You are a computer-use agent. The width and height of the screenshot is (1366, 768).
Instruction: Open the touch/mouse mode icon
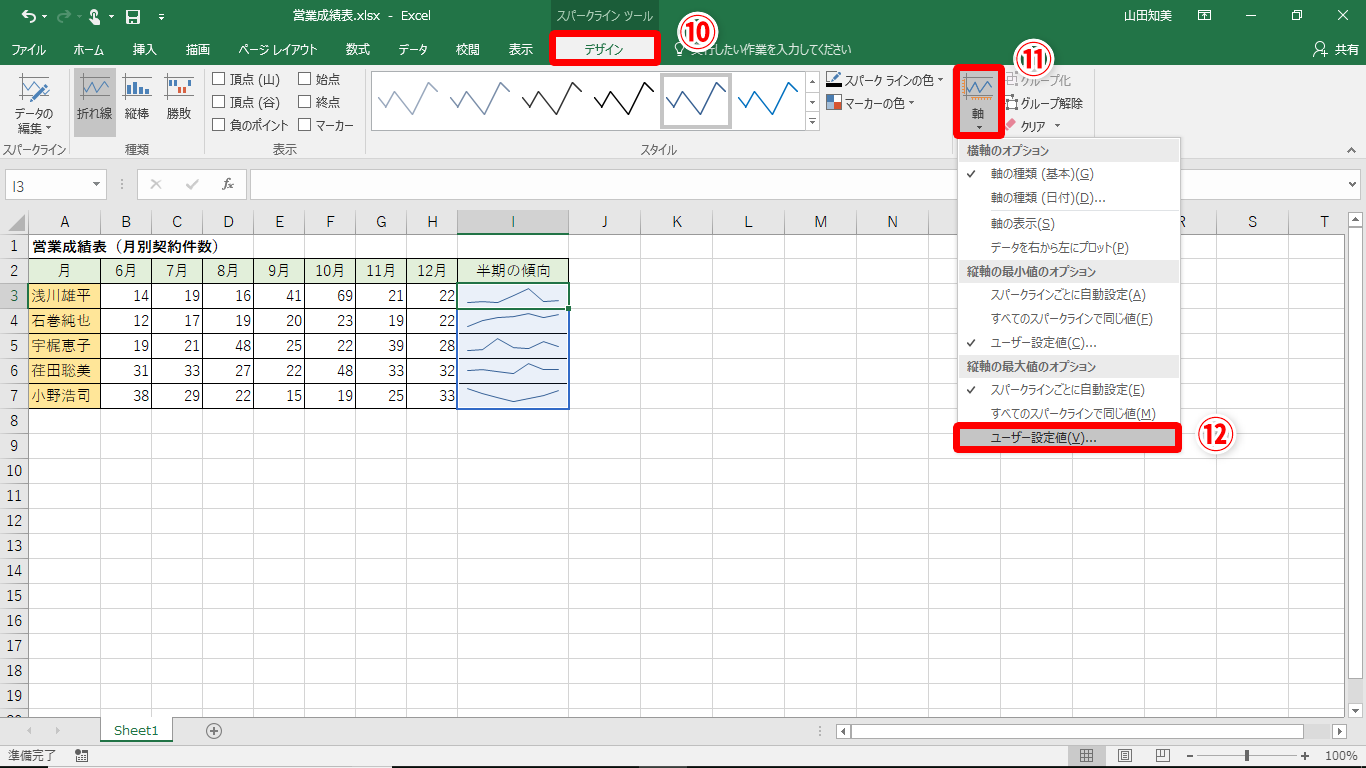pyautogui.click(x=94, y=16)
